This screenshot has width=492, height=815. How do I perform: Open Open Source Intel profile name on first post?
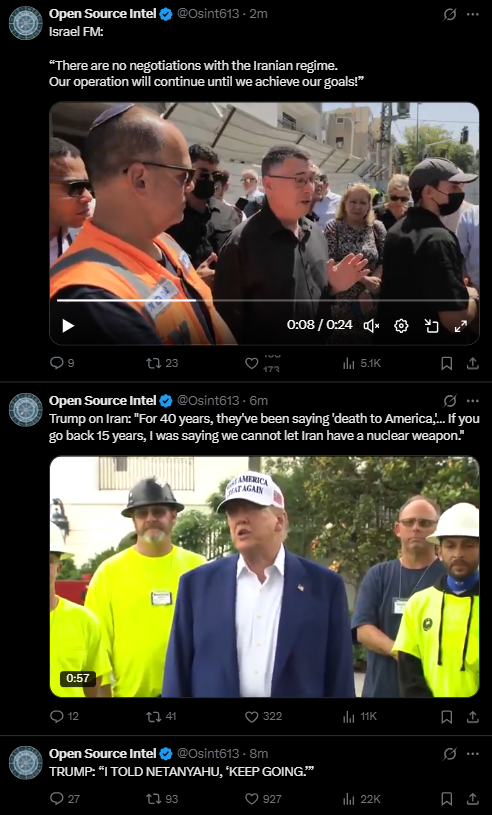tap(102, 14)
